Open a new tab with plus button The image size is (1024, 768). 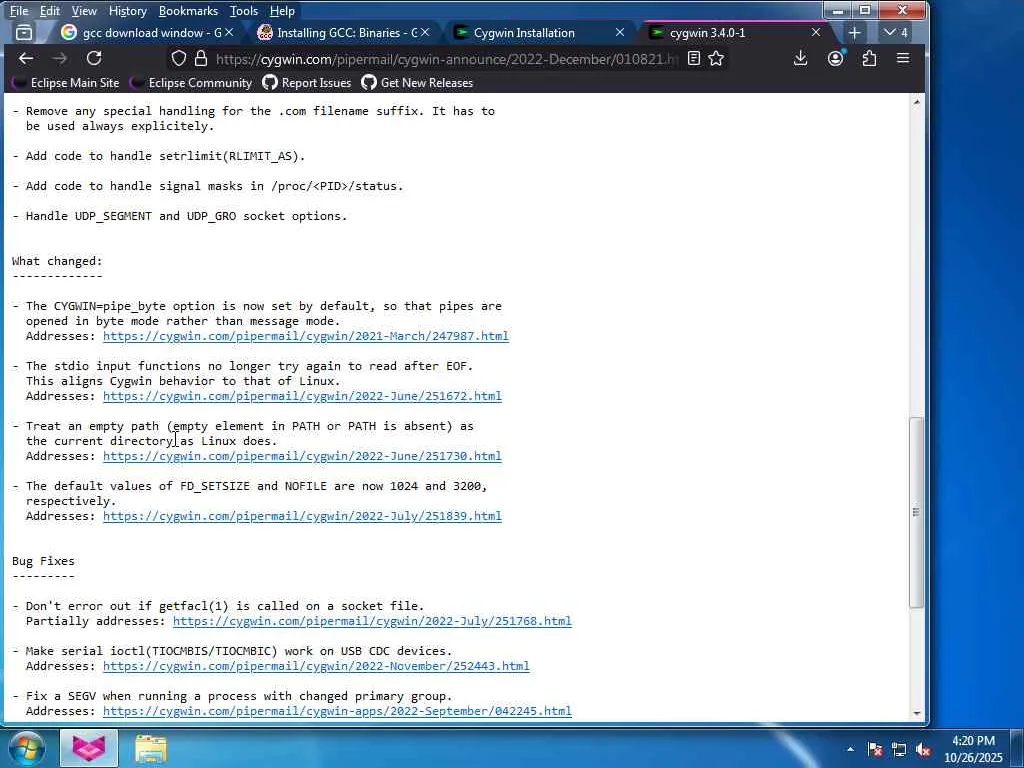(x=854, y=33)
